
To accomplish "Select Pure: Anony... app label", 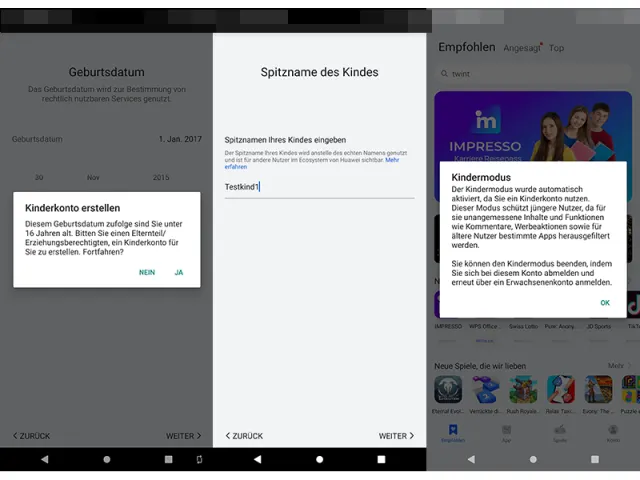I will pos(561,327).
